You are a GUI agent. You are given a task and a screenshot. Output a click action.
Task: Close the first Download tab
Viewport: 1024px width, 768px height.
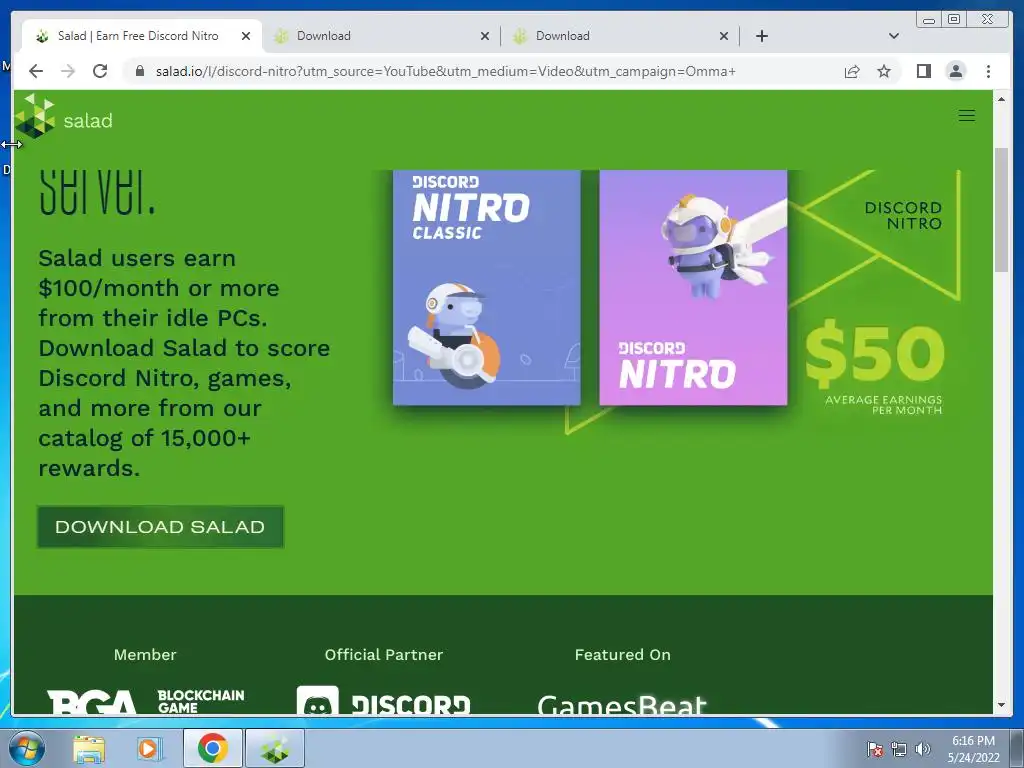(485, 36)
